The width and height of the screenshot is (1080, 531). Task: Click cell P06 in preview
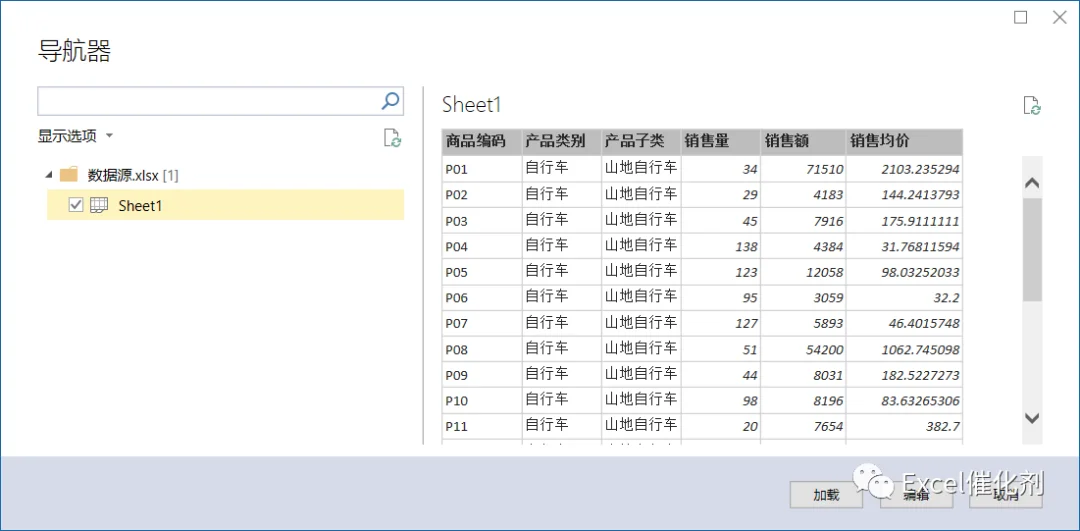pyautogui.click(x=481, y=298)
